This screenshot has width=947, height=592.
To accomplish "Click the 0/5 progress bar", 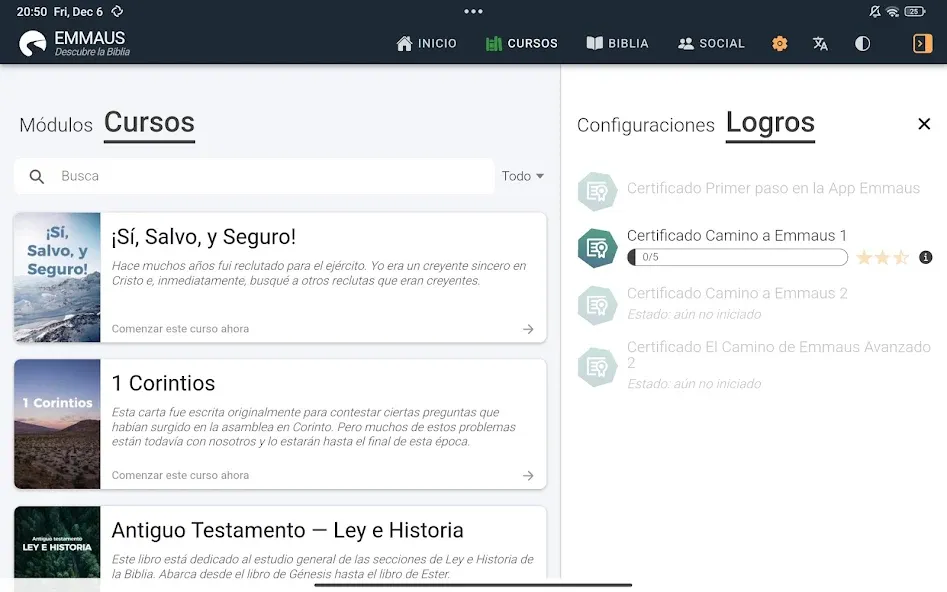I will (x=737, y=257).
